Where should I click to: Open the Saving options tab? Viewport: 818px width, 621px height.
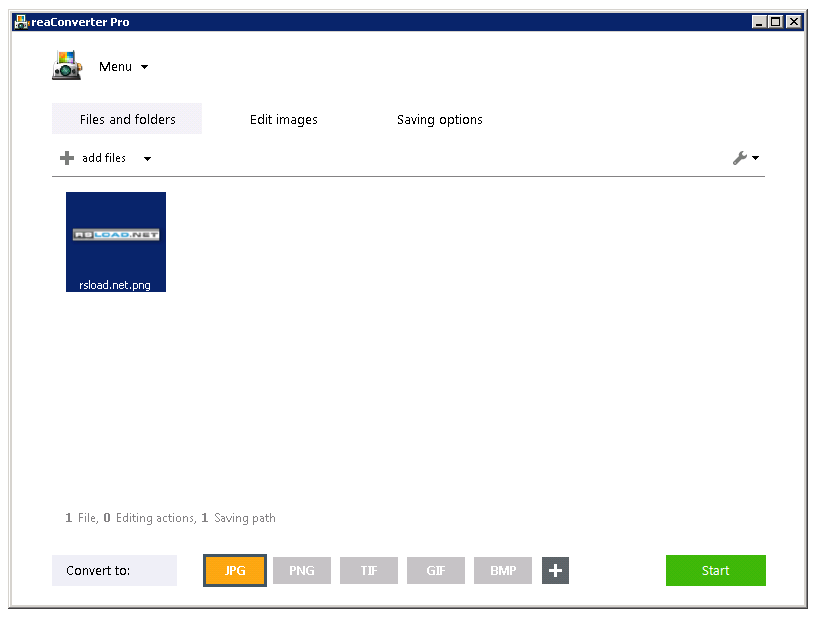tap(439, 118)
